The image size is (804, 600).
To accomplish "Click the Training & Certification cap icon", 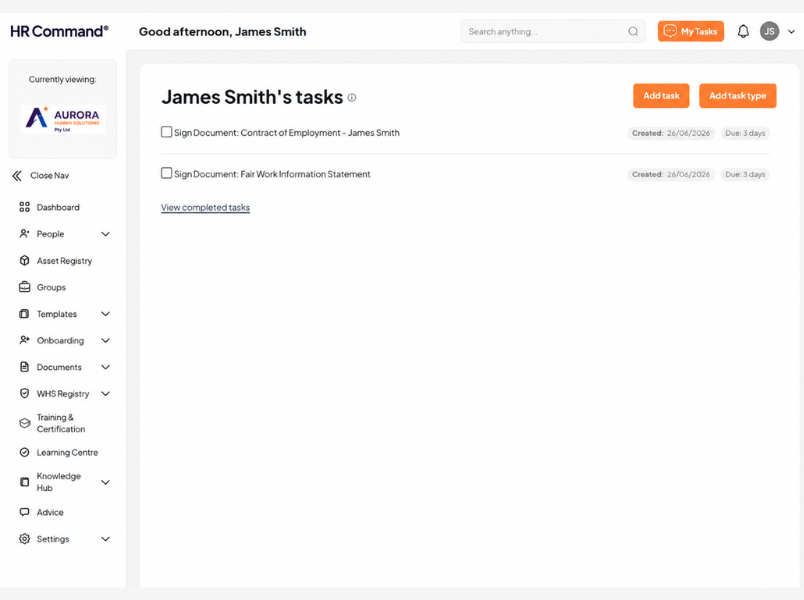I will pos(24,423).
